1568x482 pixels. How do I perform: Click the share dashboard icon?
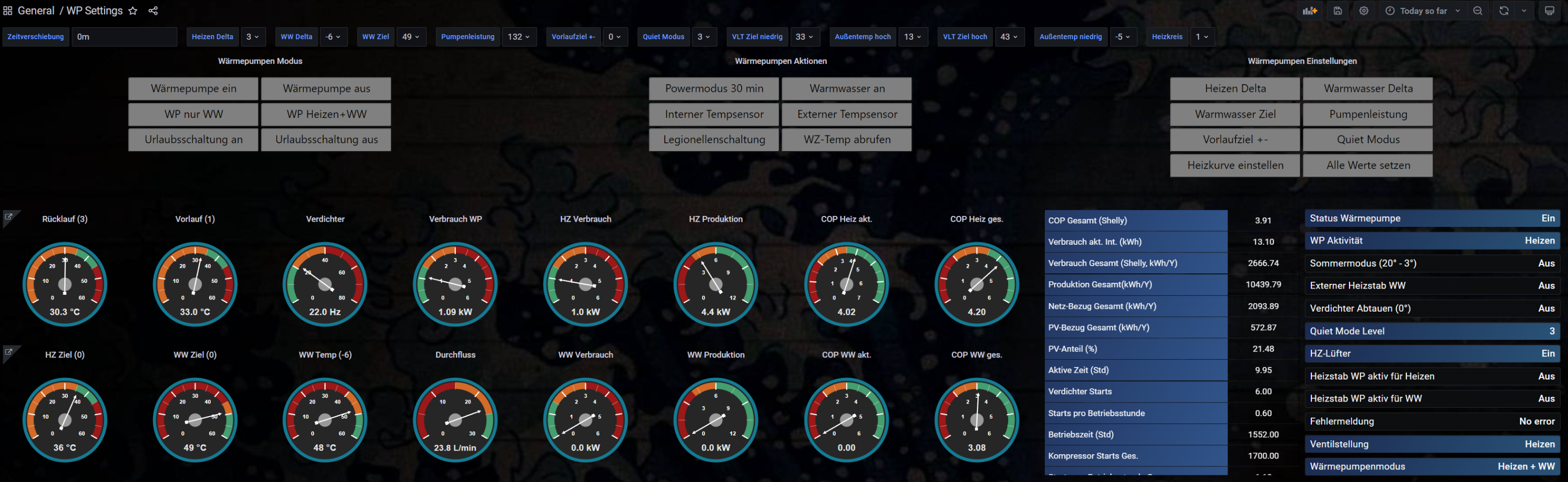pyautogui.click(x=153, y=11)
